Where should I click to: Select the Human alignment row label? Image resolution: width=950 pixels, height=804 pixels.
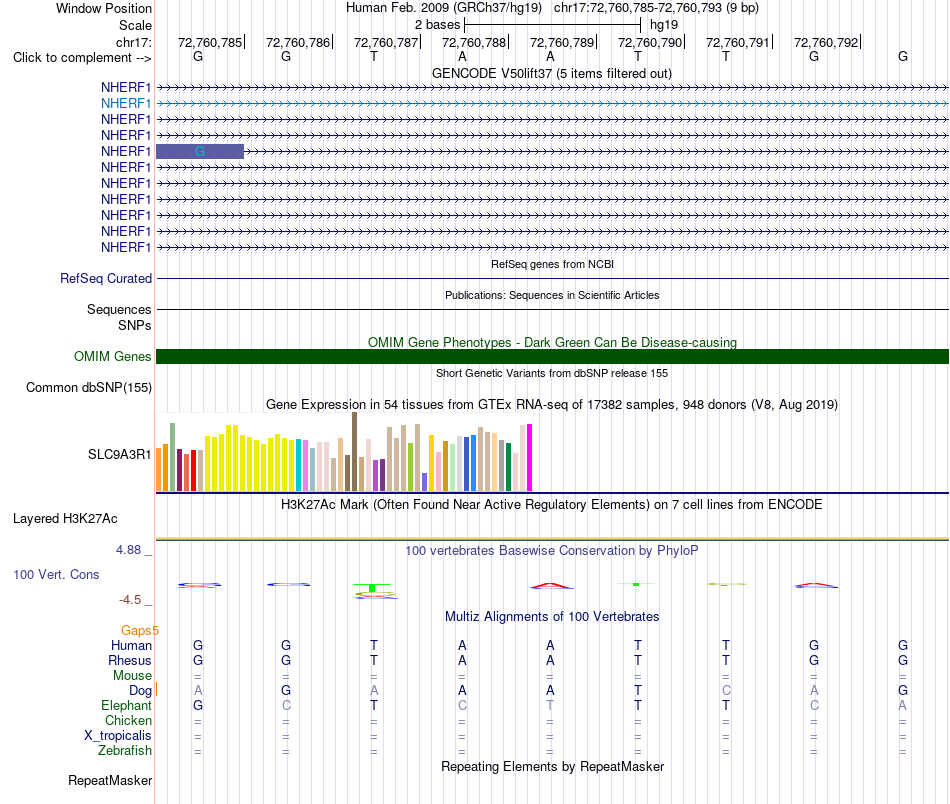131,645
